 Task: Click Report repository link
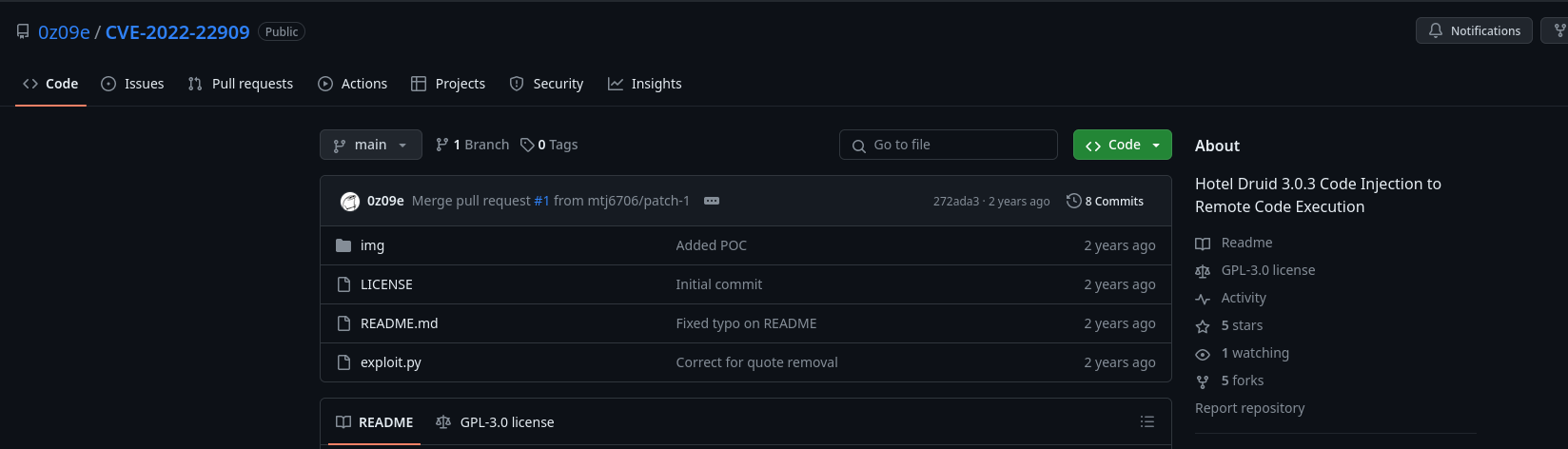click(x=1250, y=408)
